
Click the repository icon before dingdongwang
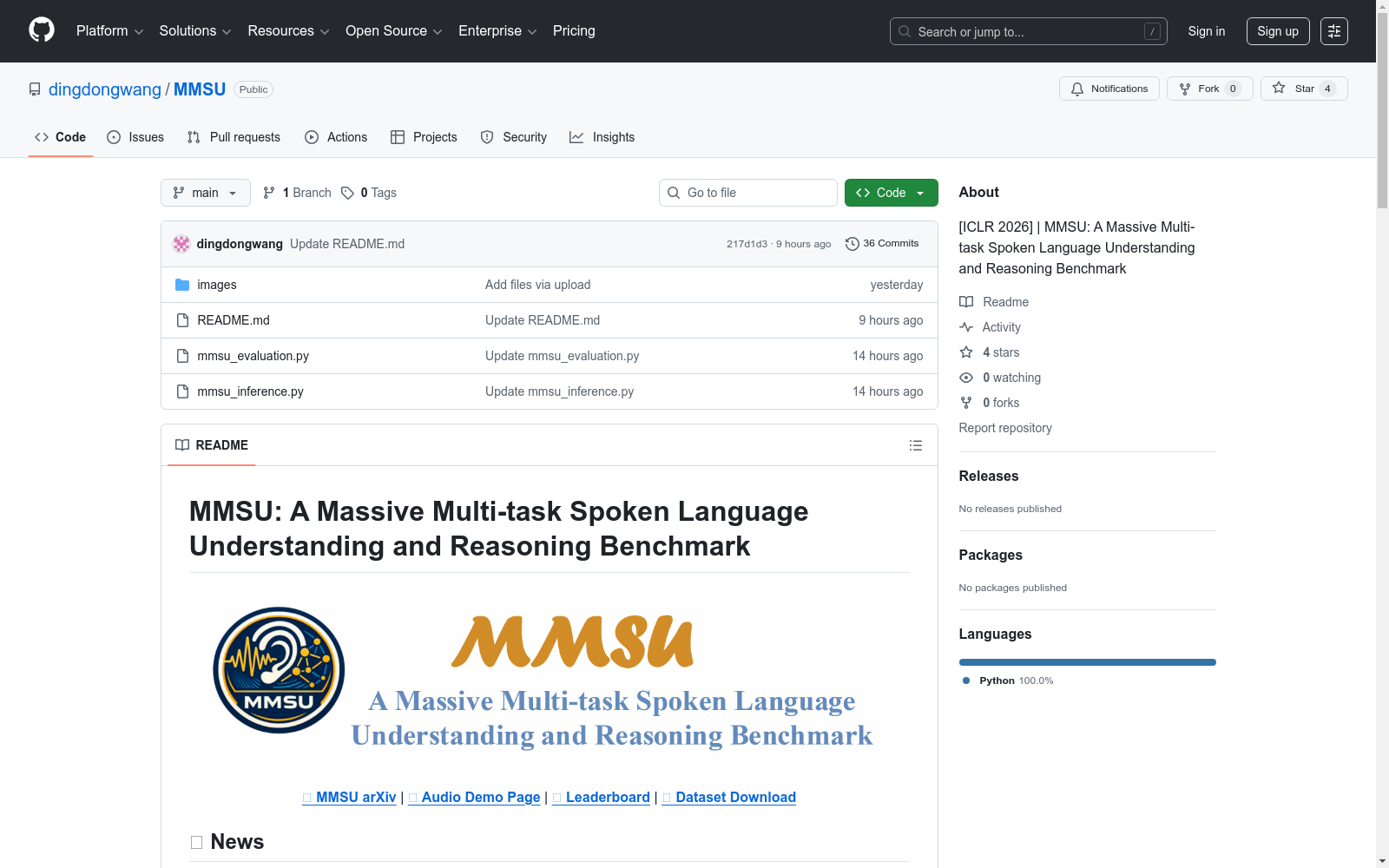pyautogui.click(x=35, y=89)
